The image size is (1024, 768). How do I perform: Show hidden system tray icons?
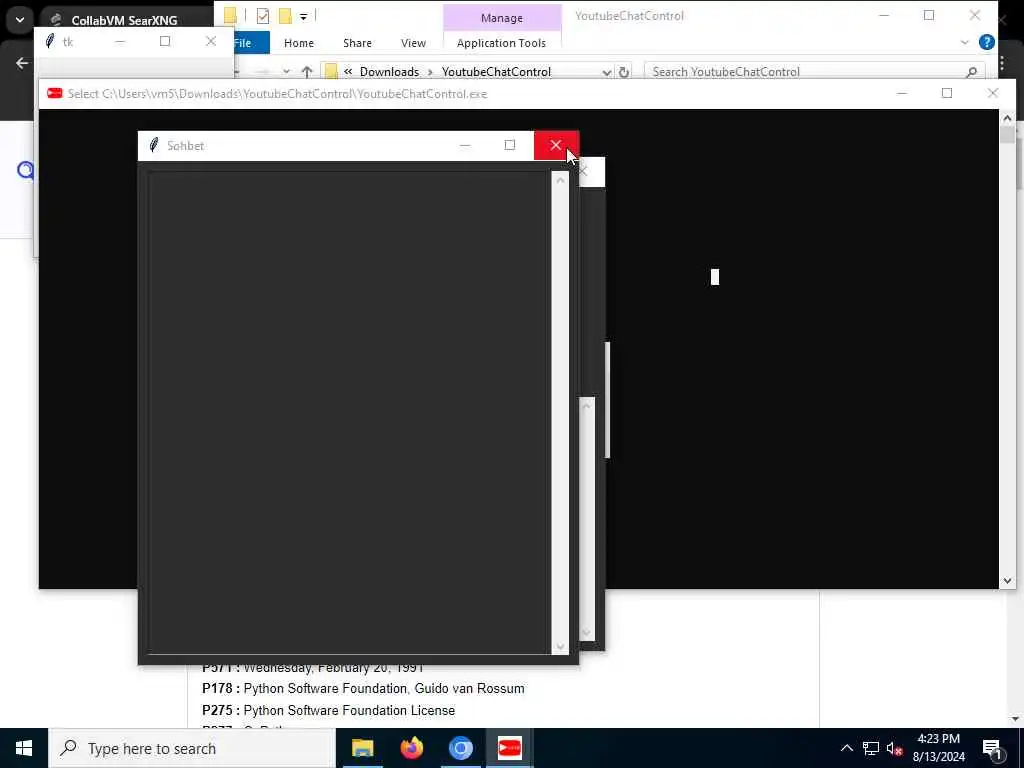846,748
